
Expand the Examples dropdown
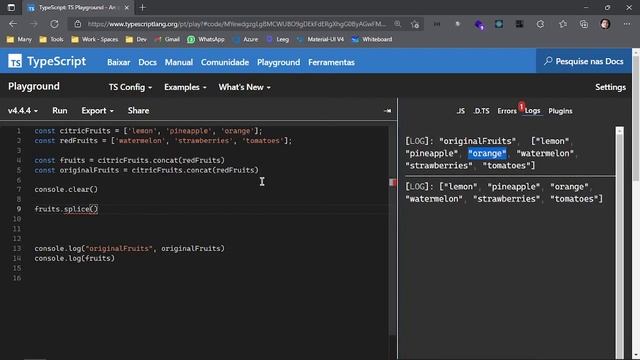click(x=185, y=87)
